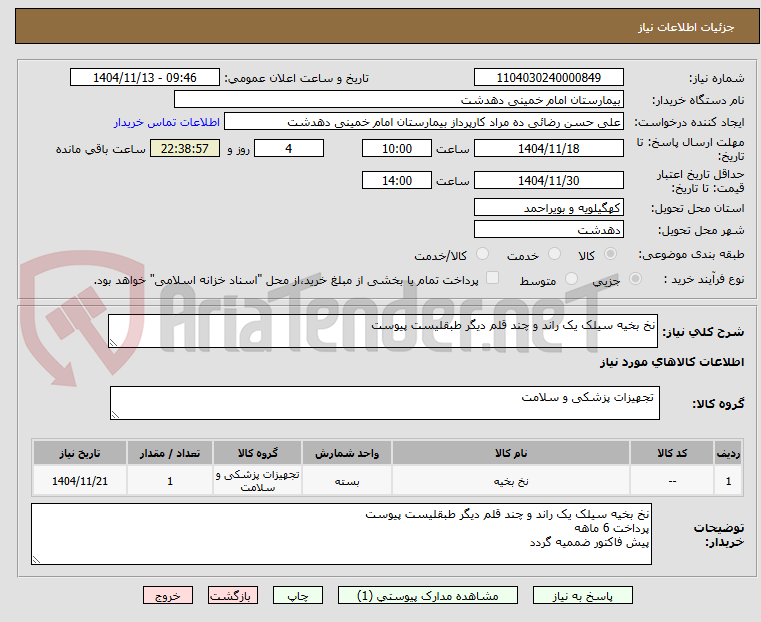Open اطلاعات تماس خریدار link
The width and height of the screenshot is (761, 622).
[x=167, y=122]
